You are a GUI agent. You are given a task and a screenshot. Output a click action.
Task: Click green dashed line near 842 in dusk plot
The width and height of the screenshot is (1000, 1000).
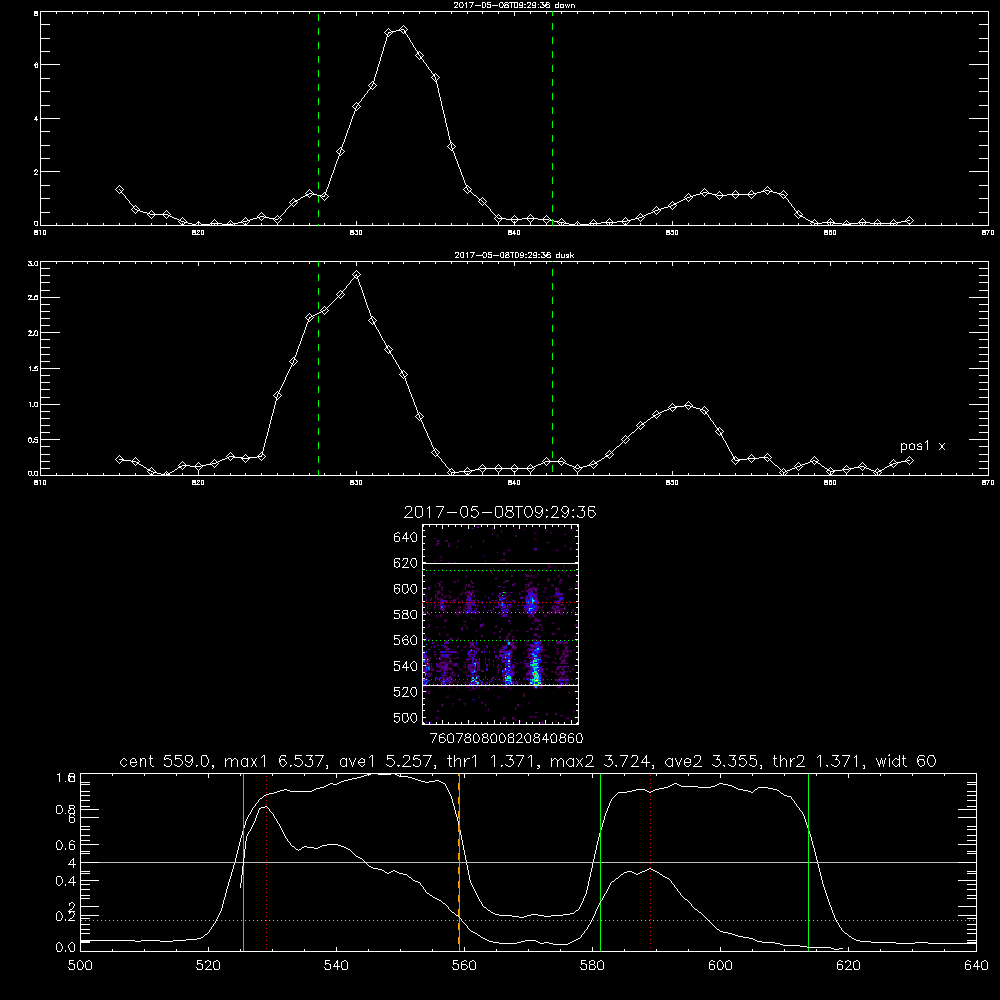(552, 368)
